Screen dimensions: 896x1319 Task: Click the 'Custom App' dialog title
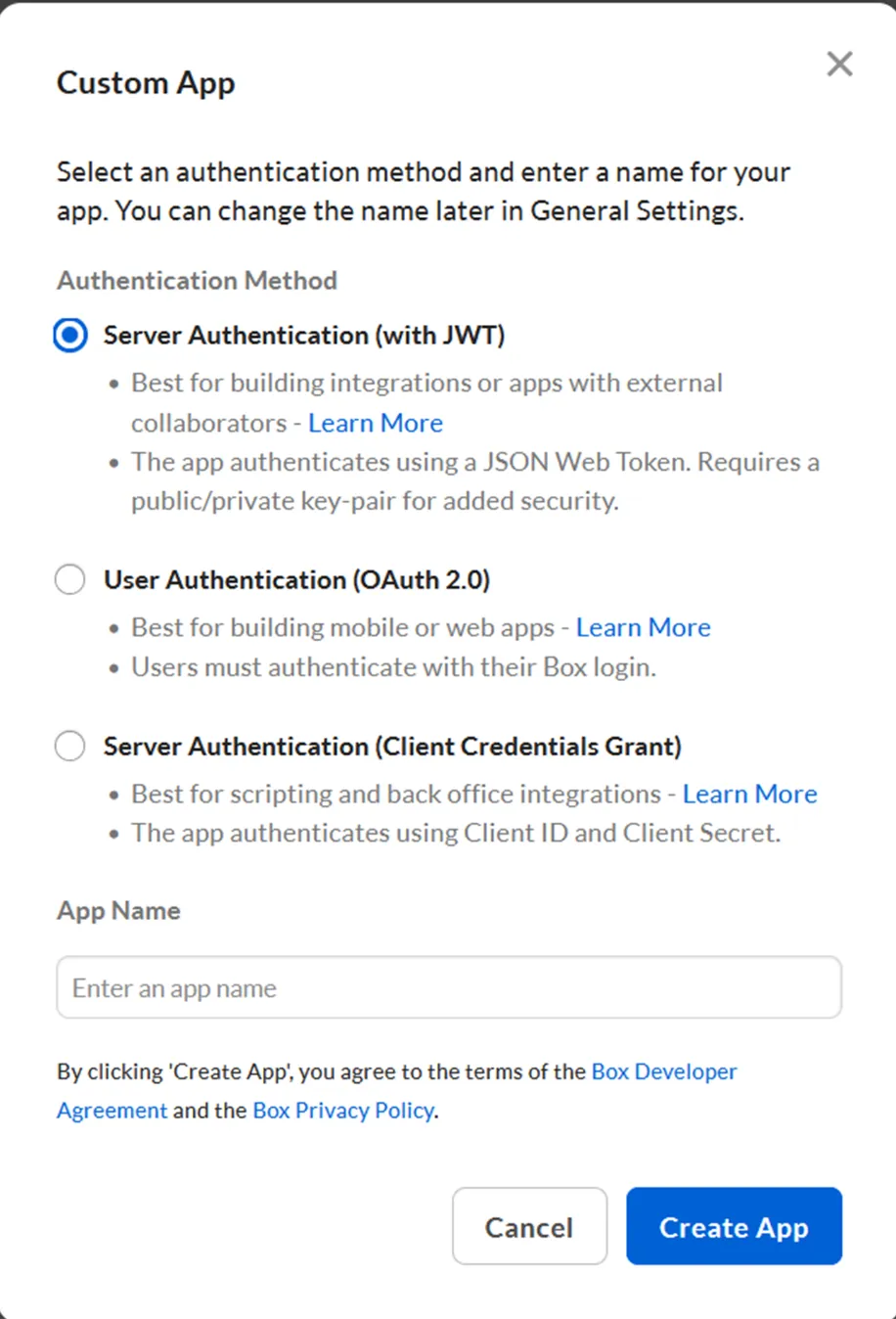[x=146, y=83]
